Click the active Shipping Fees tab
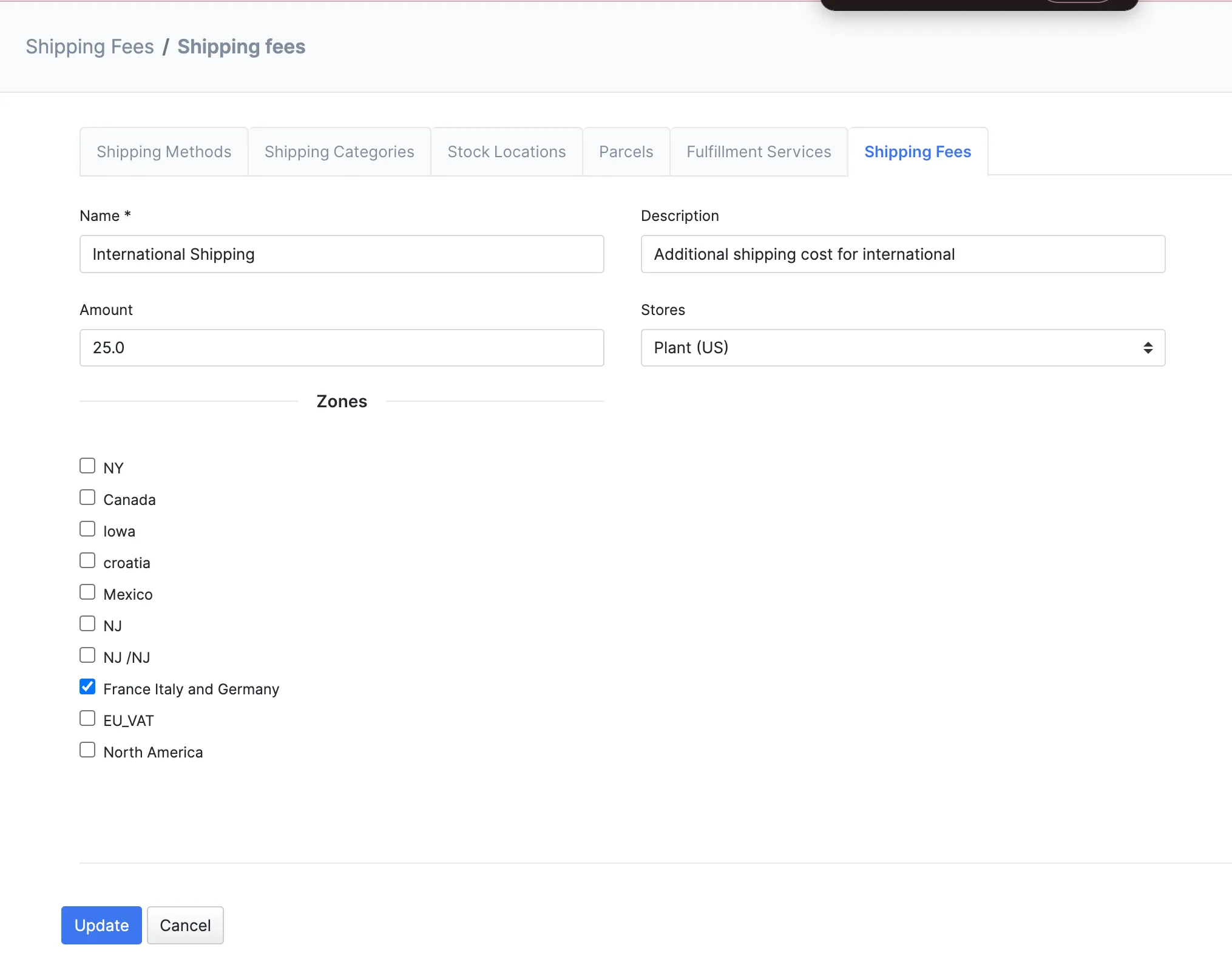The height and width of the screenshot is (976, 1232). 918,152
